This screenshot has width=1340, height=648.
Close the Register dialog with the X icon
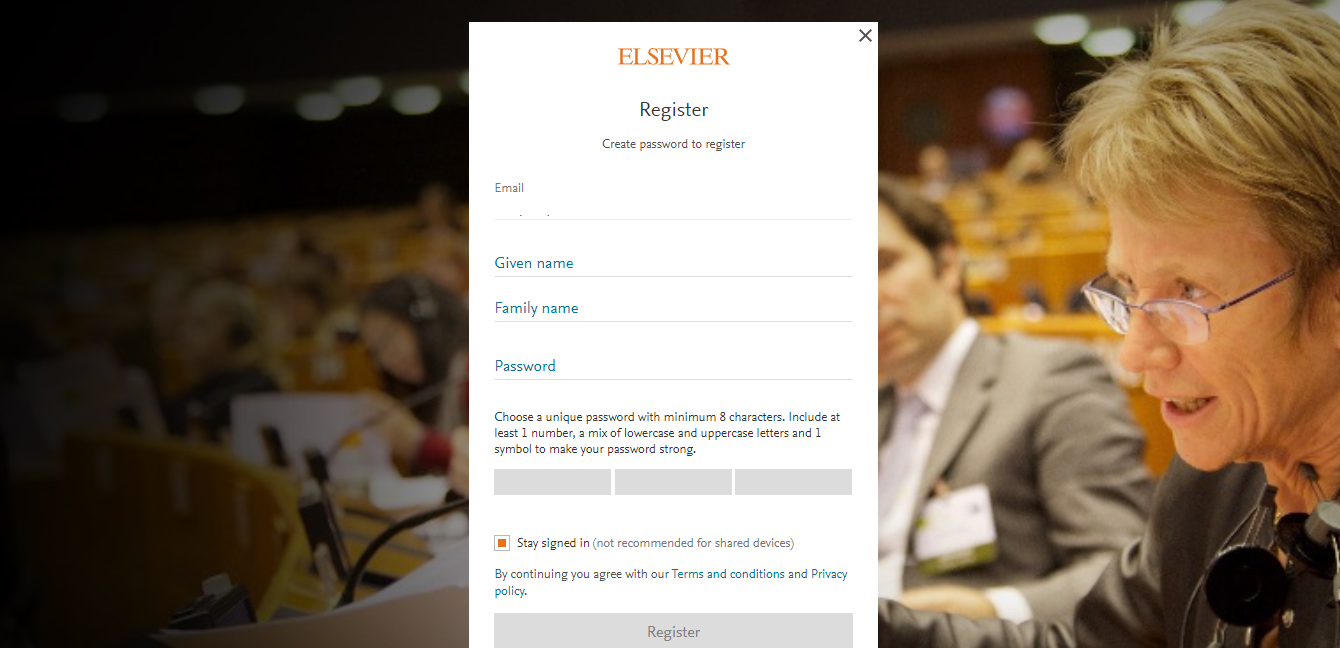pyautogui.click(x=865, y=36)
